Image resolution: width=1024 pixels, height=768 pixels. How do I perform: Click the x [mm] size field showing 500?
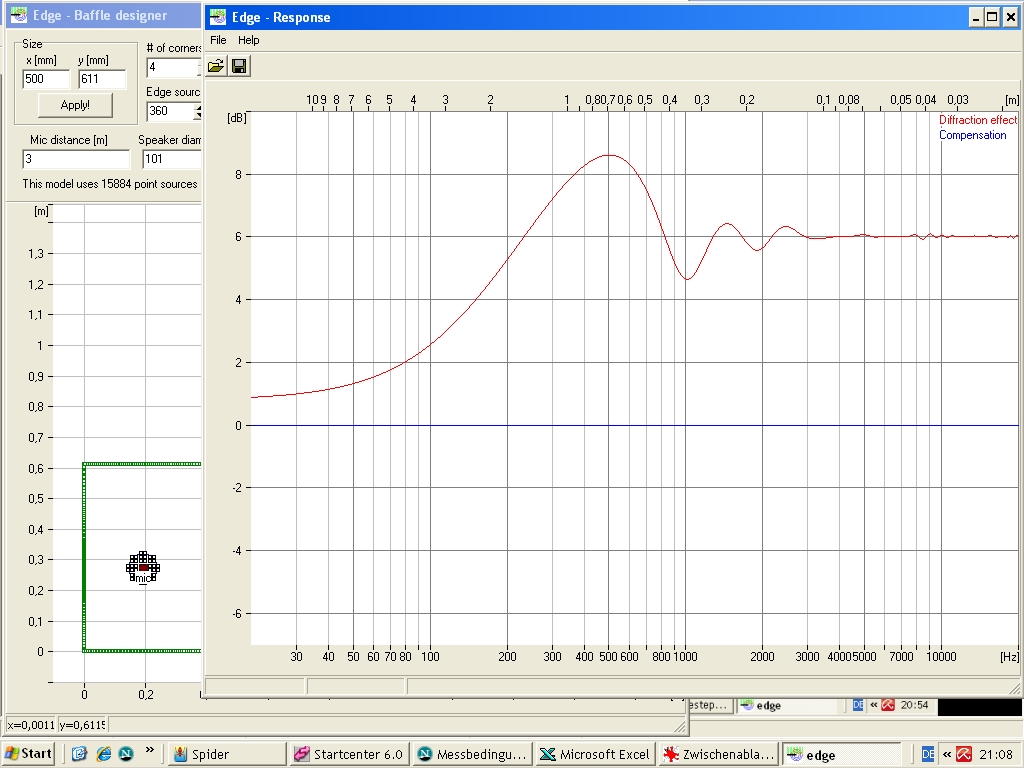[46, 79]
